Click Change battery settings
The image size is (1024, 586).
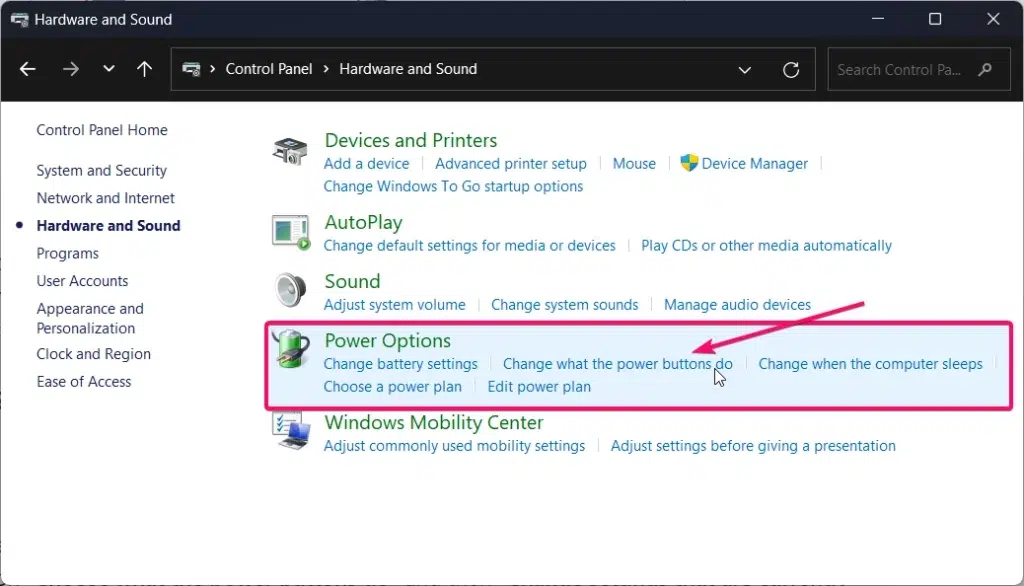(400, 364)
